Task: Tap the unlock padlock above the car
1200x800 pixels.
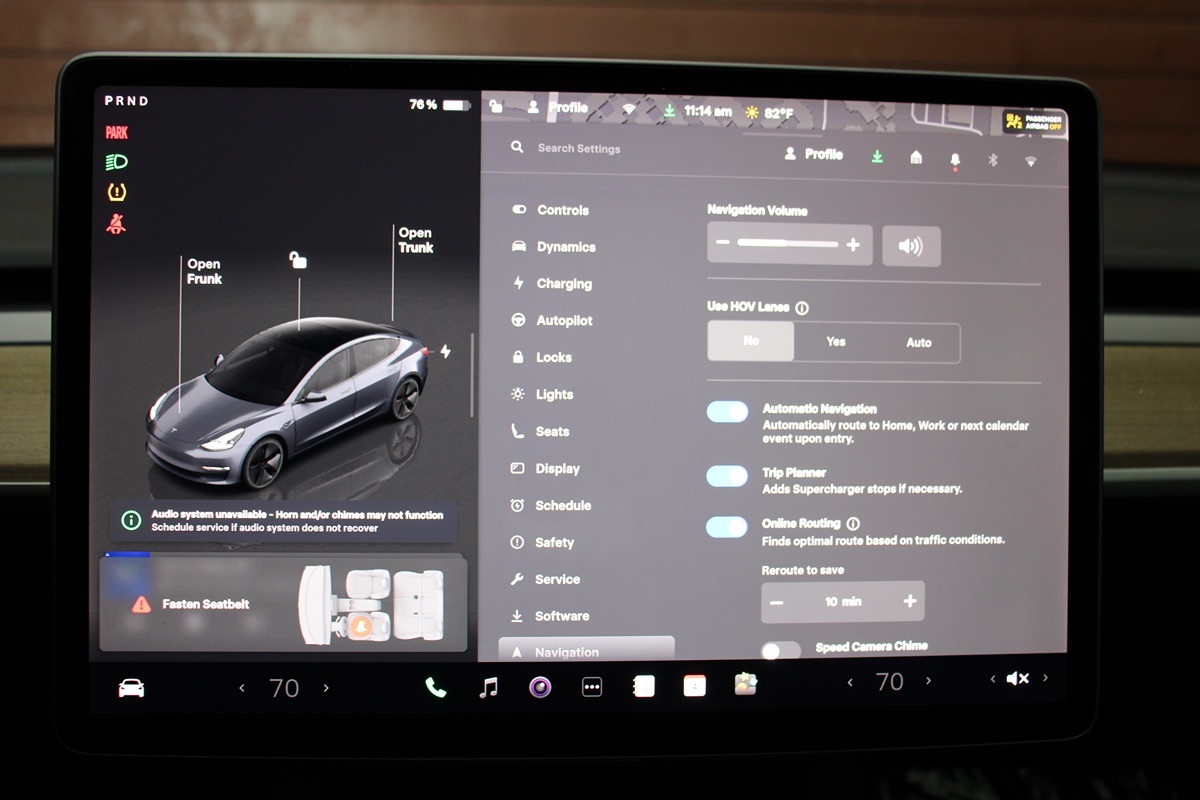Action: pyautogui.click(x=297, y=260)
